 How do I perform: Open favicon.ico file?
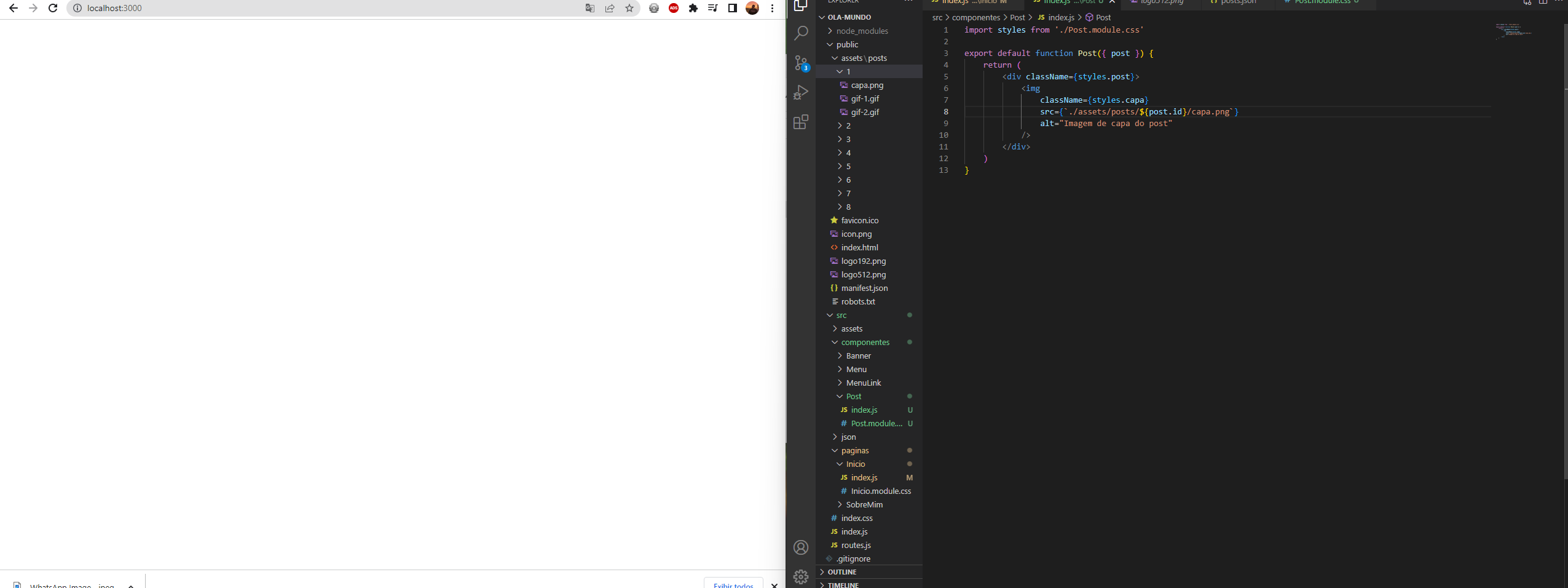click(869, 220)
